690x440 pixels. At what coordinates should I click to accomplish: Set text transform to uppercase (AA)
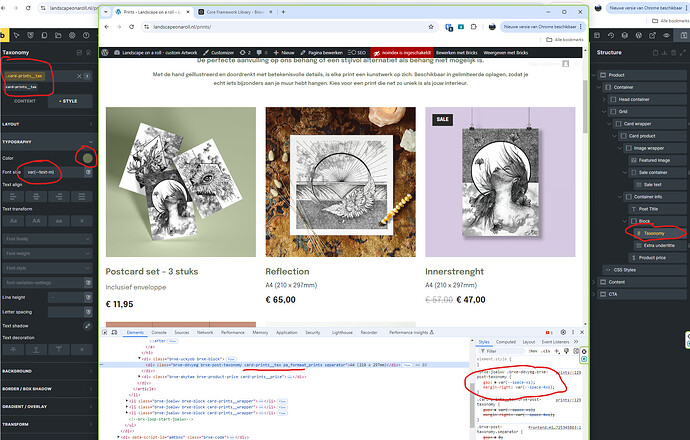pyautogui.click(x=36, y=221)
